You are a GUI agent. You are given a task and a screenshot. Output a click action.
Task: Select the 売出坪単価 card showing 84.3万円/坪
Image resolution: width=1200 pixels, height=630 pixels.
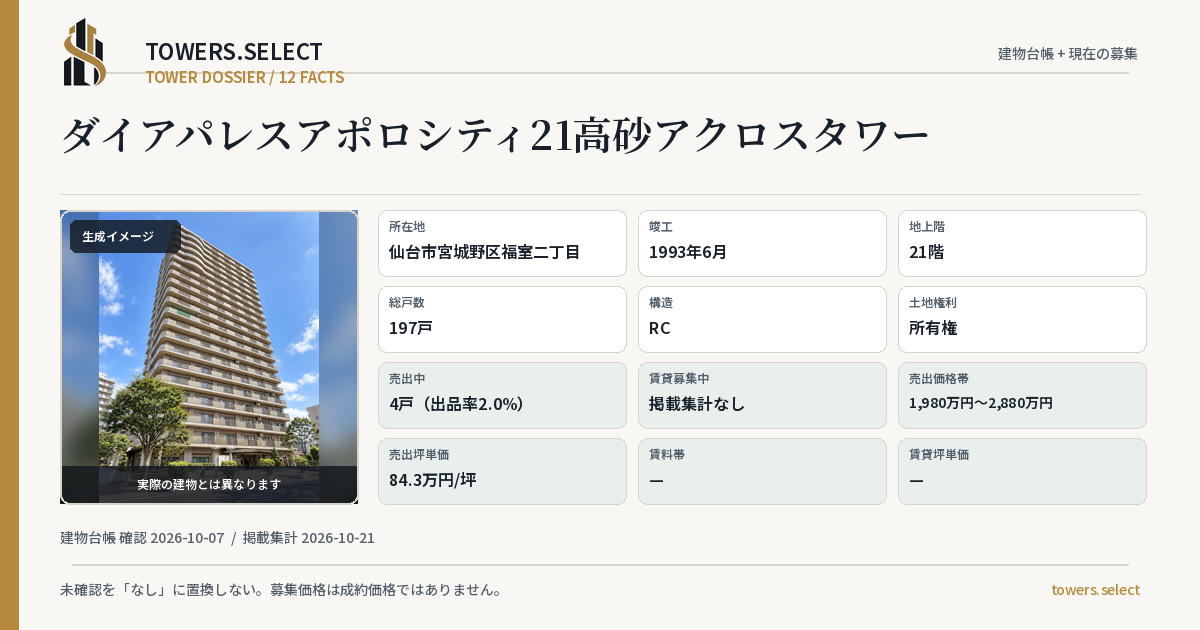point(502,471)
